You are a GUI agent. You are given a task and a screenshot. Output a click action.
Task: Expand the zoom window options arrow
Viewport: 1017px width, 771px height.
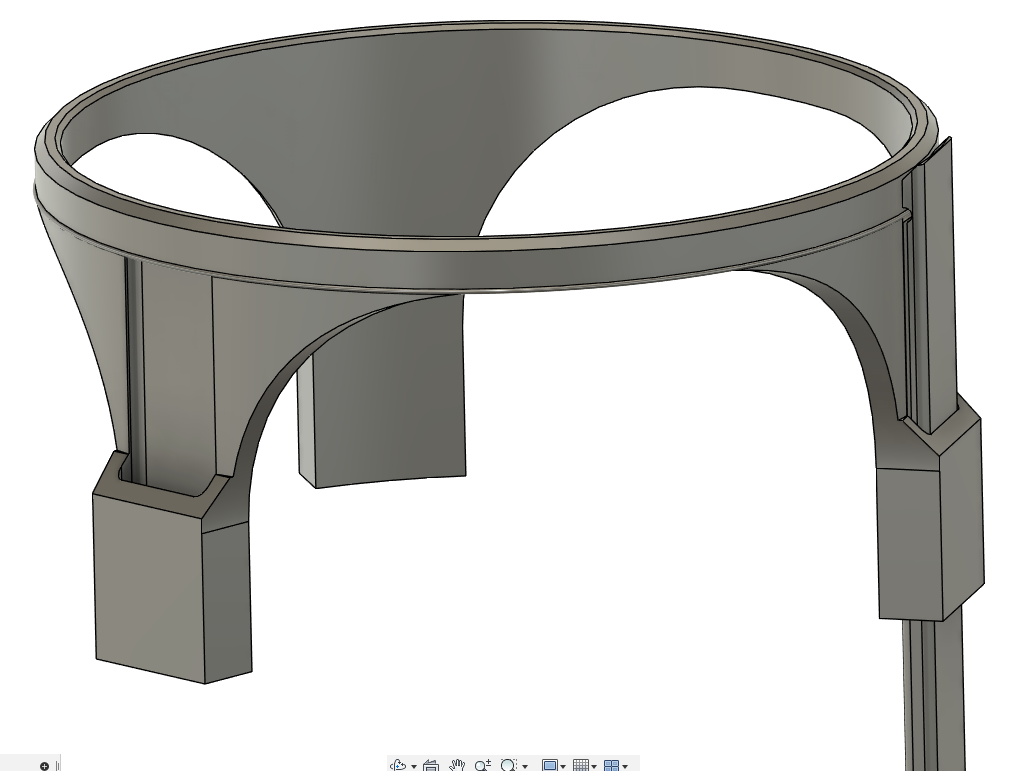[x=524, y=766]
